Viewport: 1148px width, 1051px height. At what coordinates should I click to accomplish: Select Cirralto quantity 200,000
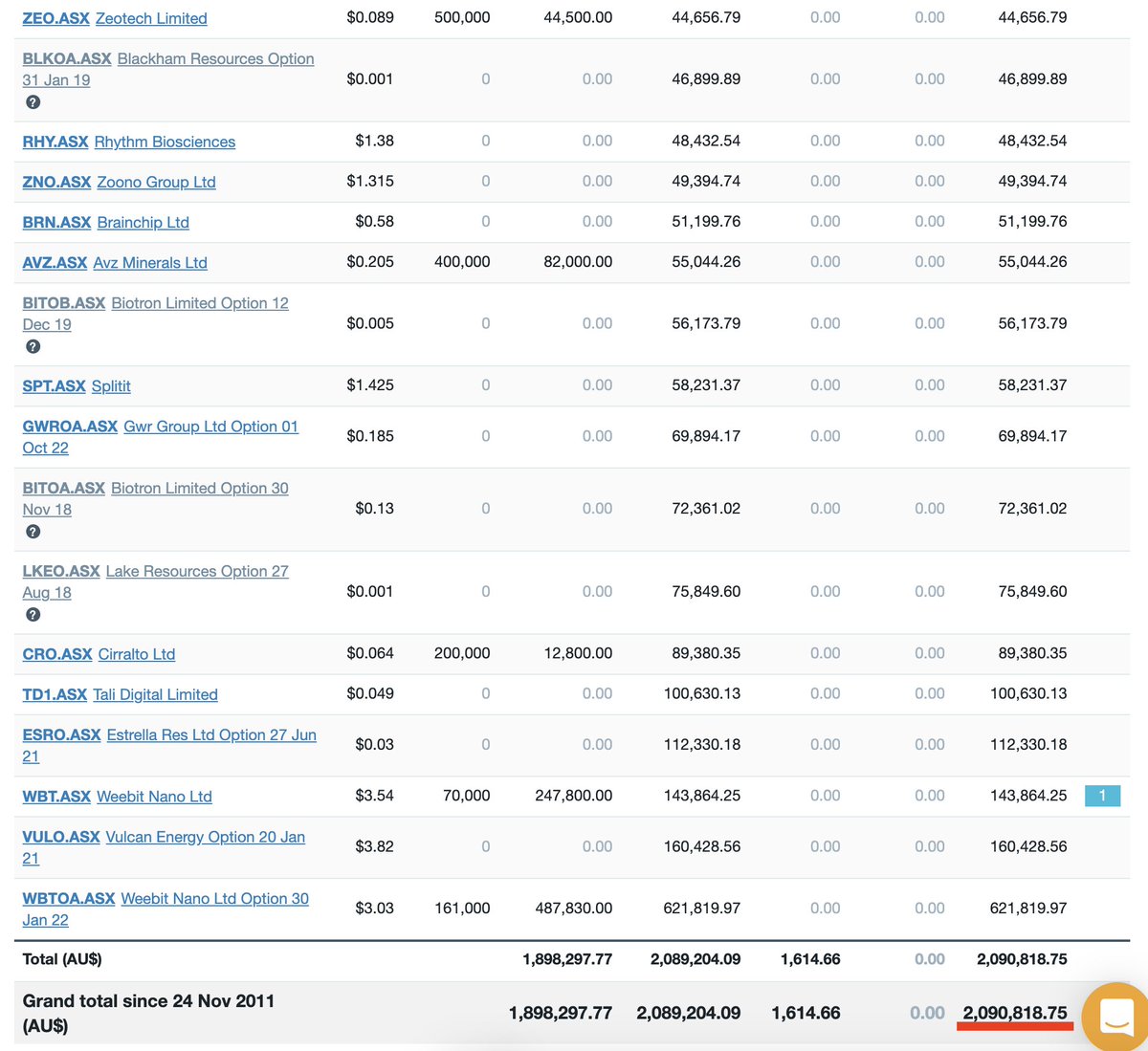[462, 653]
